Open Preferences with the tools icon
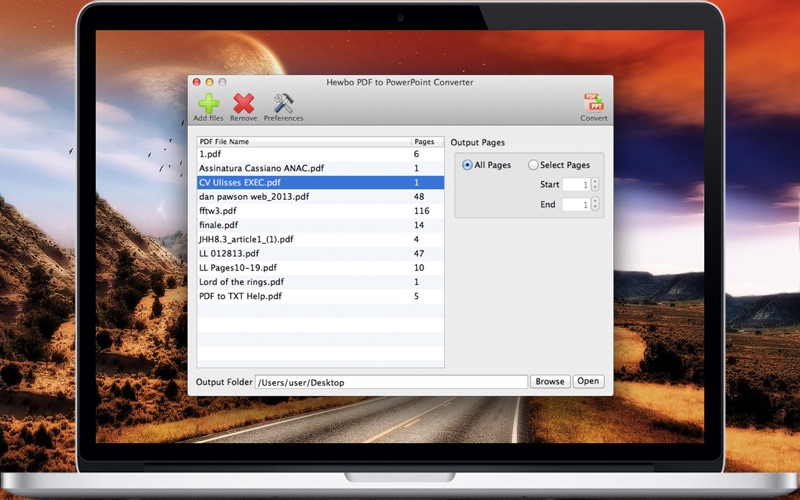The image size is (800, 500). pos(283,104)
